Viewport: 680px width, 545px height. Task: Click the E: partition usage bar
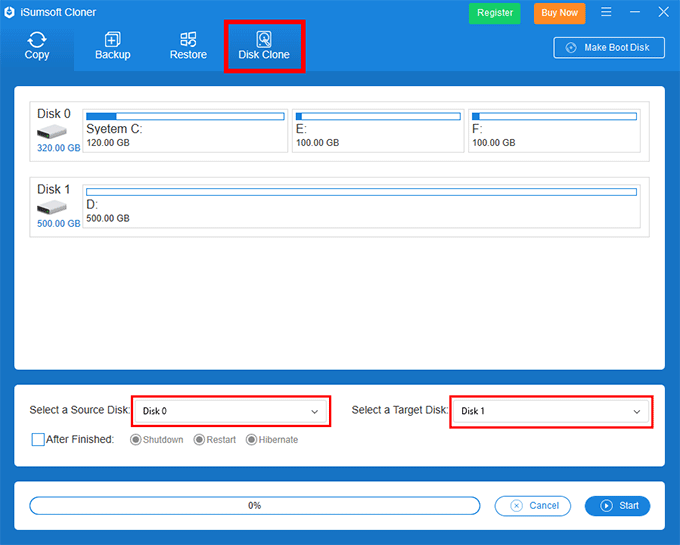tap(378, 116)
